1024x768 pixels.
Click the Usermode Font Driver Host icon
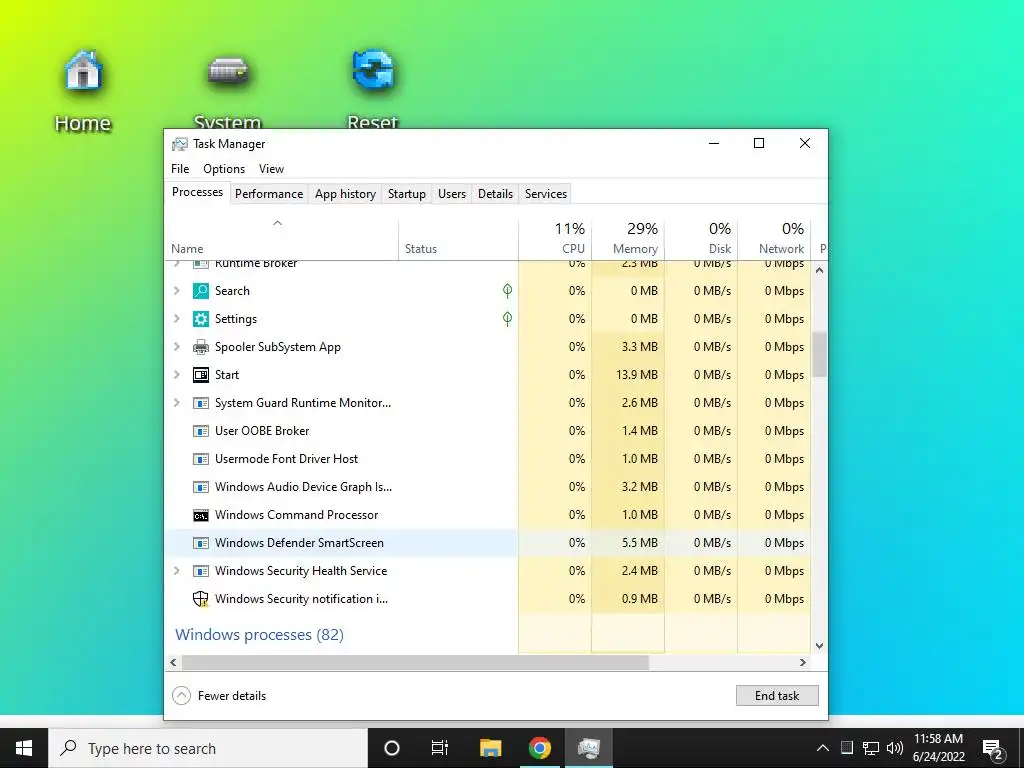point(200,459)
